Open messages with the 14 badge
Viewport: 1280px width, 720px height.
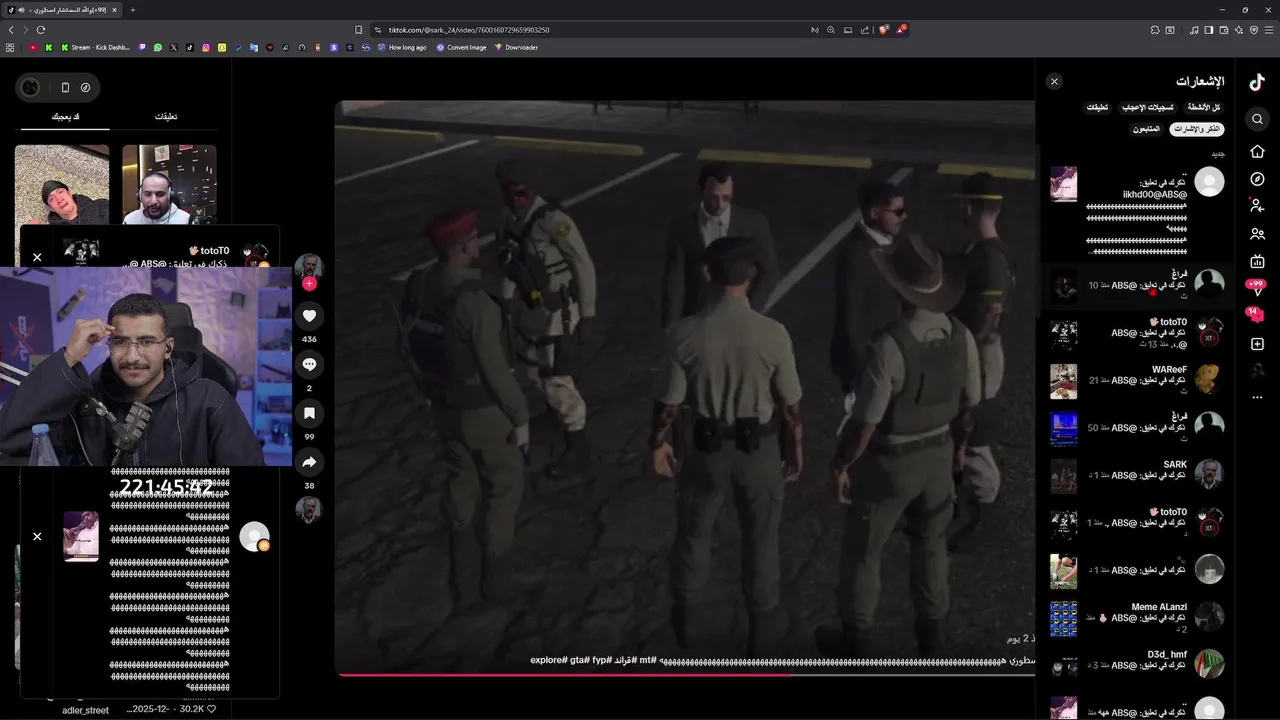[x=1256, y=315]
